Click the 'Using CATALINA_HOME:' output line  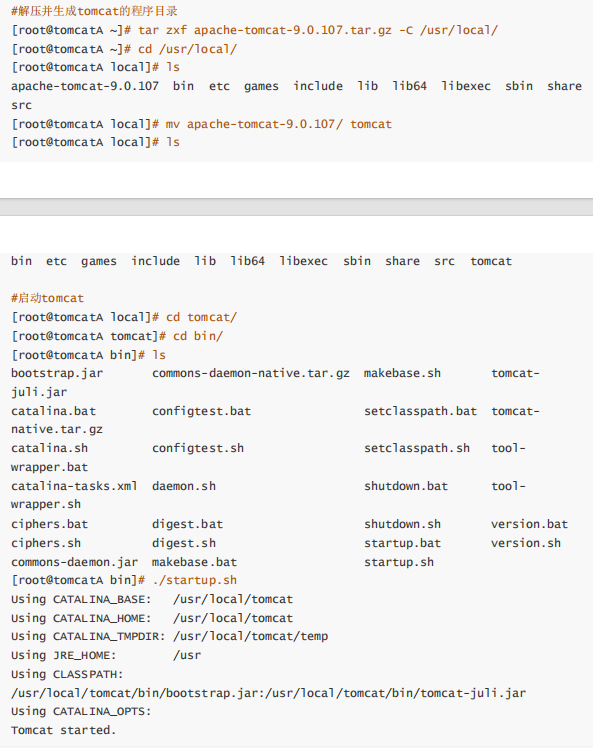(x=152, y=618)
